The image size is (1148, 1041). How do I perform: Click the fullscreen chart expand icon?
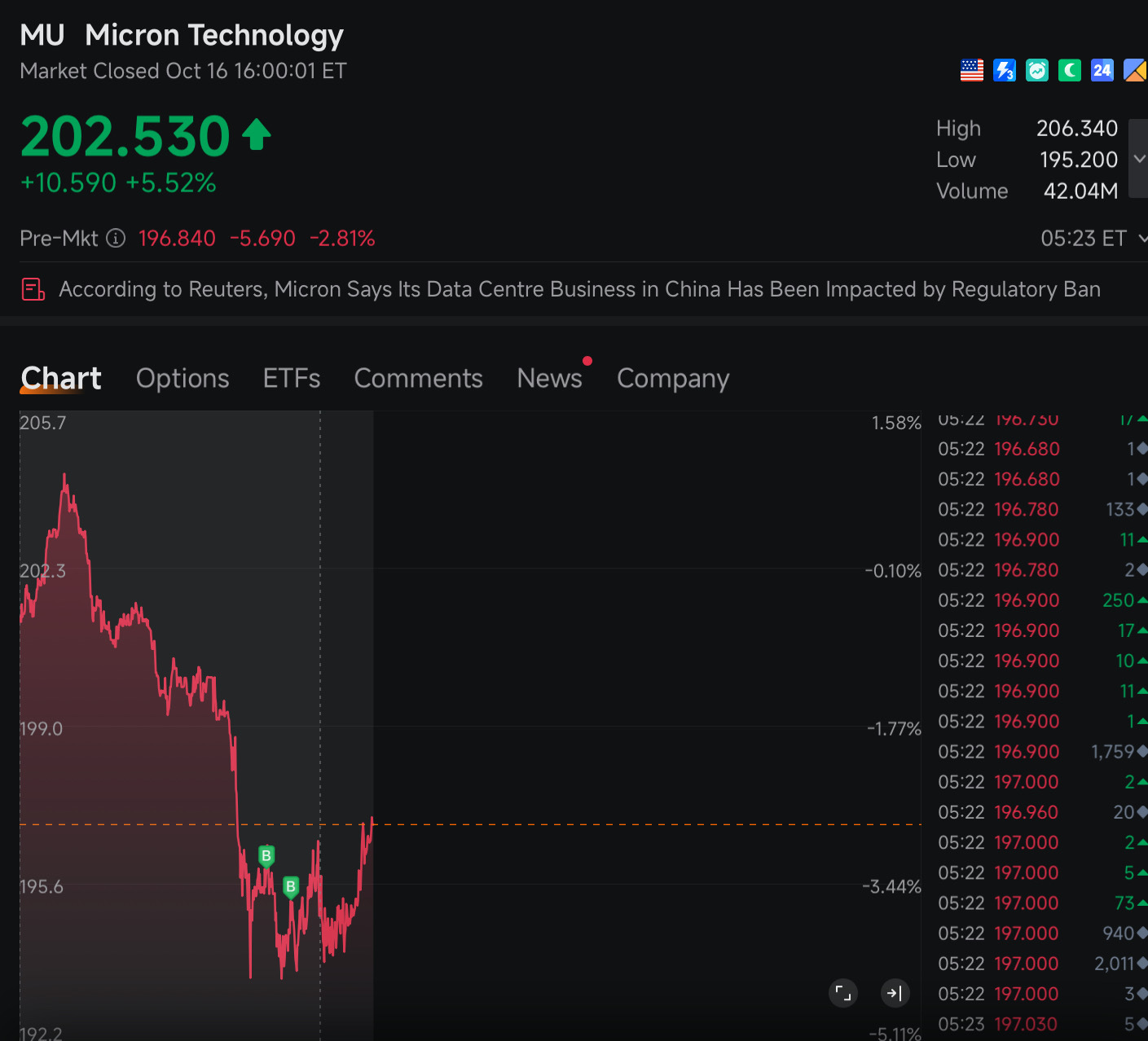click(x=843, y=993)
